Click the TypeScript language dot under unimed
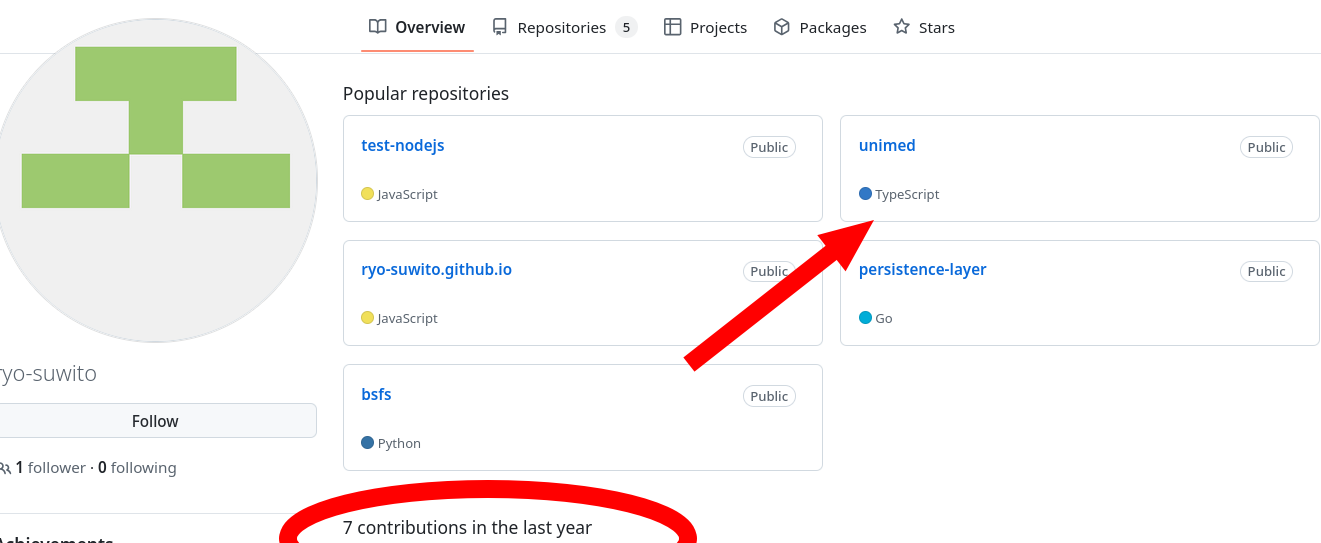Image resolution: width=1321 pixels, height=543 pixels. coord(865,194)
